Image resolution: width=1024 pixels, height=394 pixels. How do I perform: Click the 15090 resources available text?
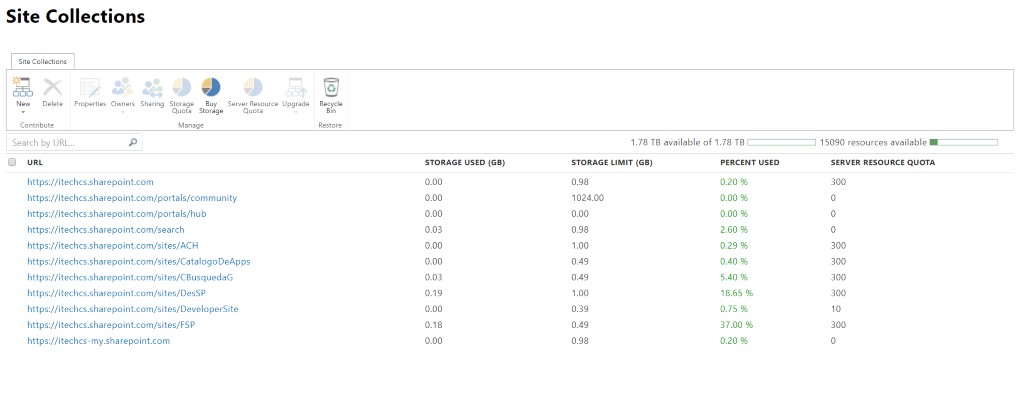873,142
